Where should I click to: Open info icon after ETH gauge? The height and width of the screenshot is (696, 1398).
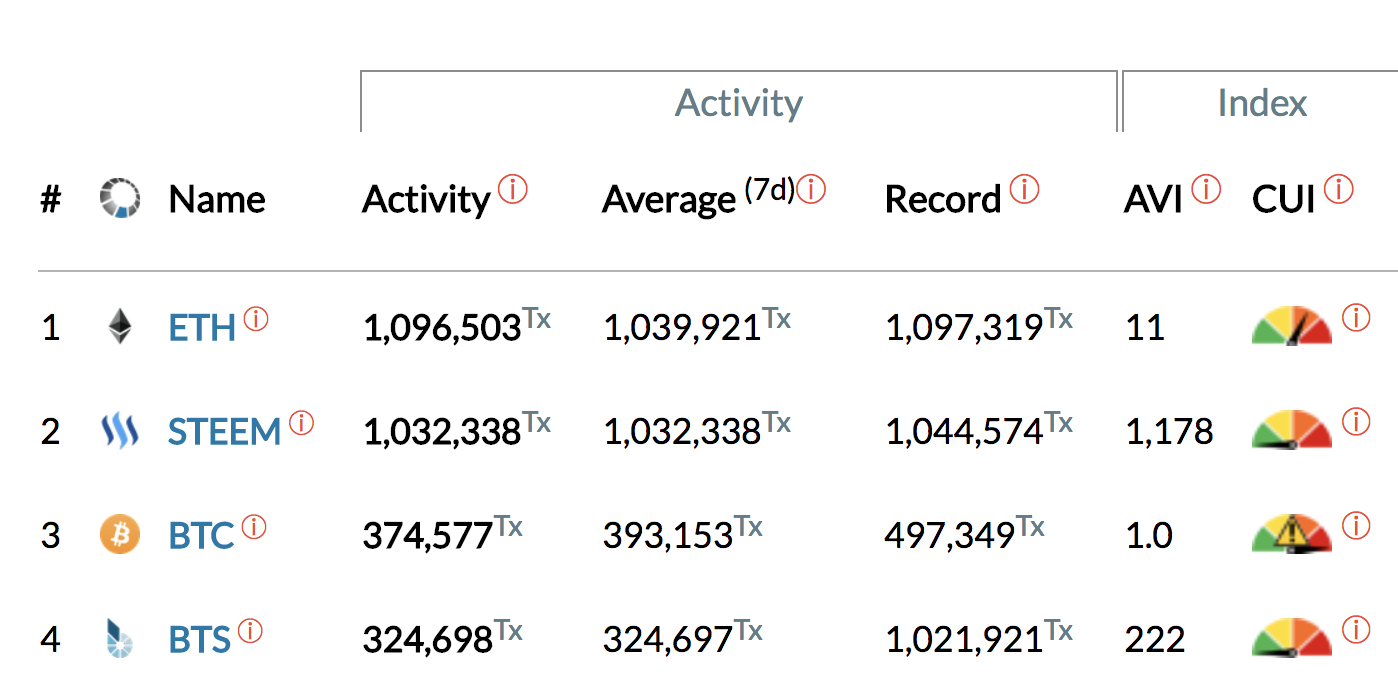point(1355,318)
